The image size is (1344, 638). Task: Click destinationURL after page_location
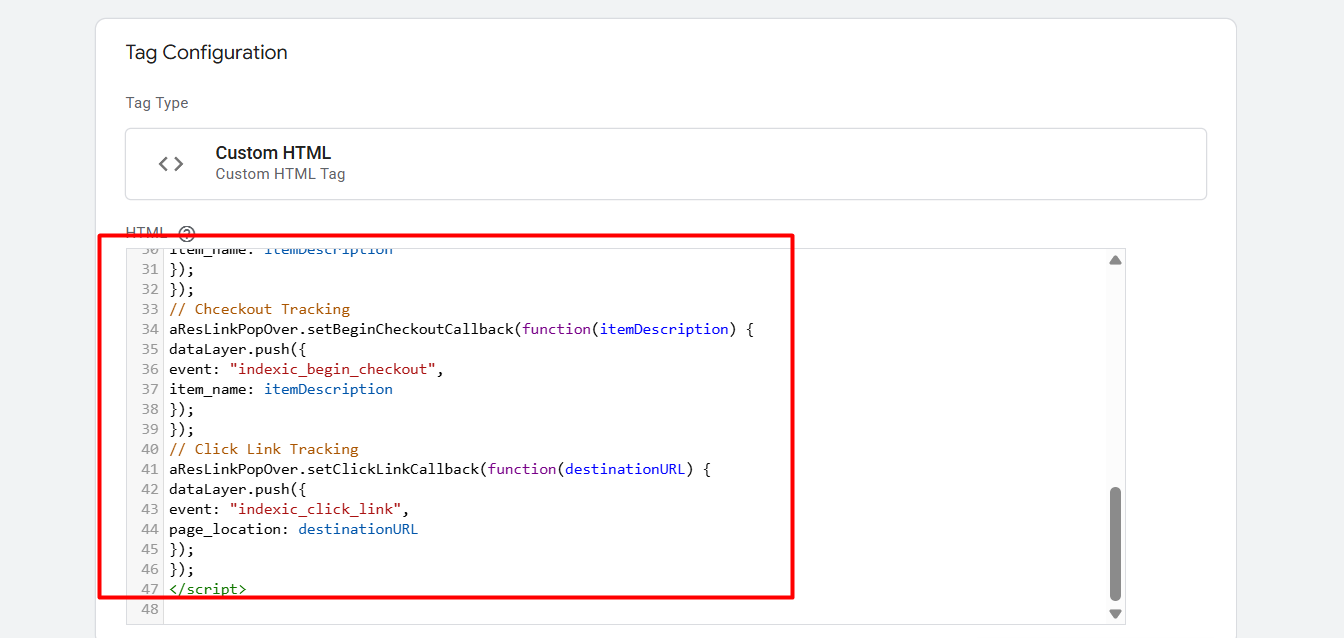(357, 529)
